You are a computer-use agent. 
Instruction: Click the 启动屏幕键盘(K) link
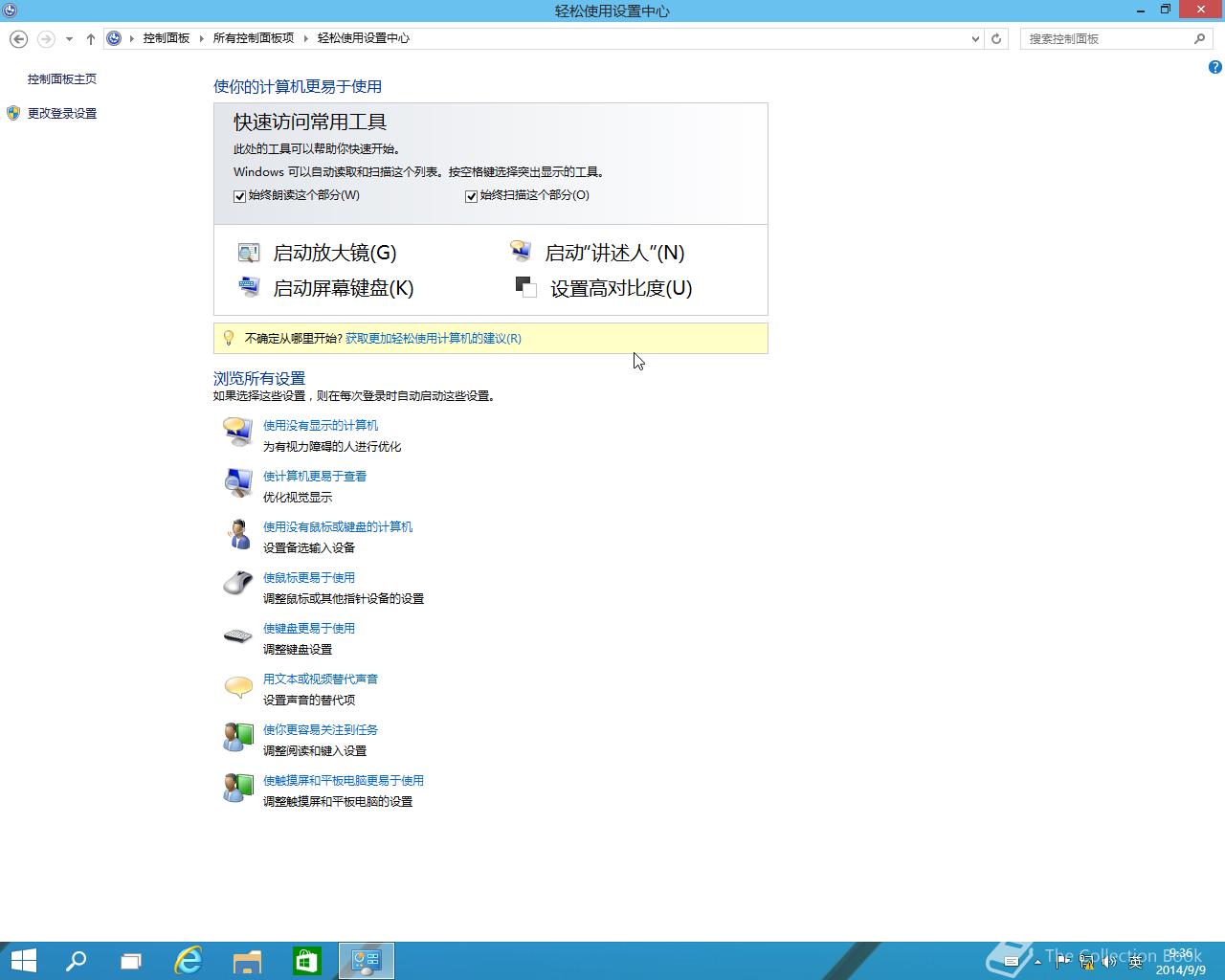coord(344,288)
